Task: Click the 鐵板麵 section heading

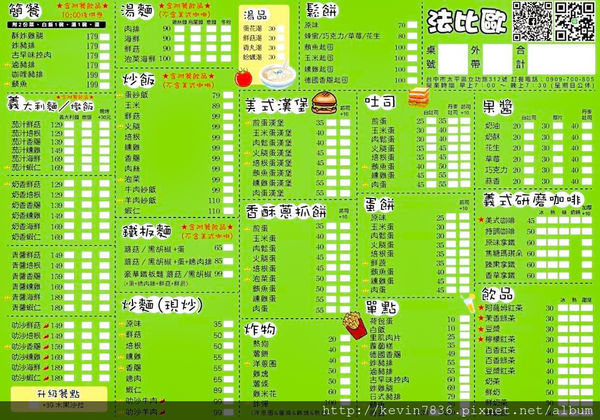Action: 147,231
